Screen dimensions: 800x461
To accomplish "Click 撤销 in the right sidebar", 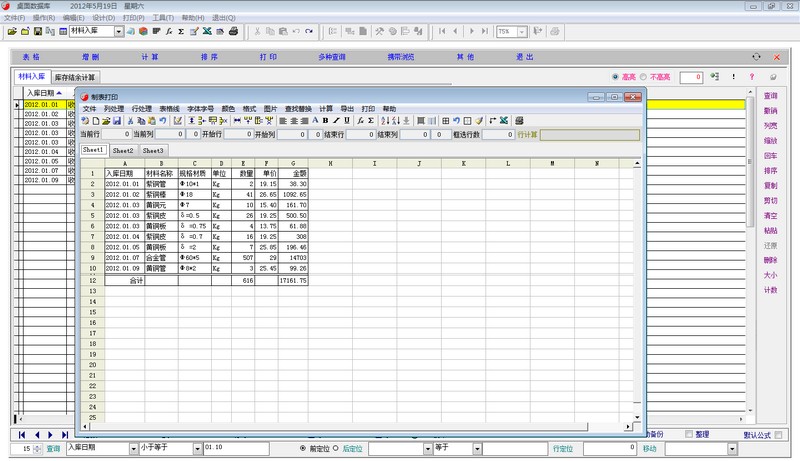I will coord(770,110).
